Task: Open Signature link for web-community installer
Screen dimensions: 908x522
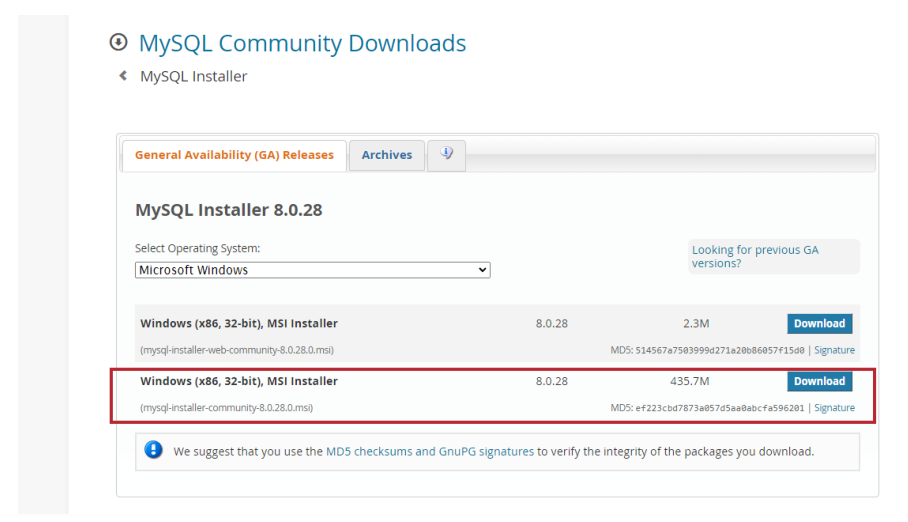Action: pos(834,350)
